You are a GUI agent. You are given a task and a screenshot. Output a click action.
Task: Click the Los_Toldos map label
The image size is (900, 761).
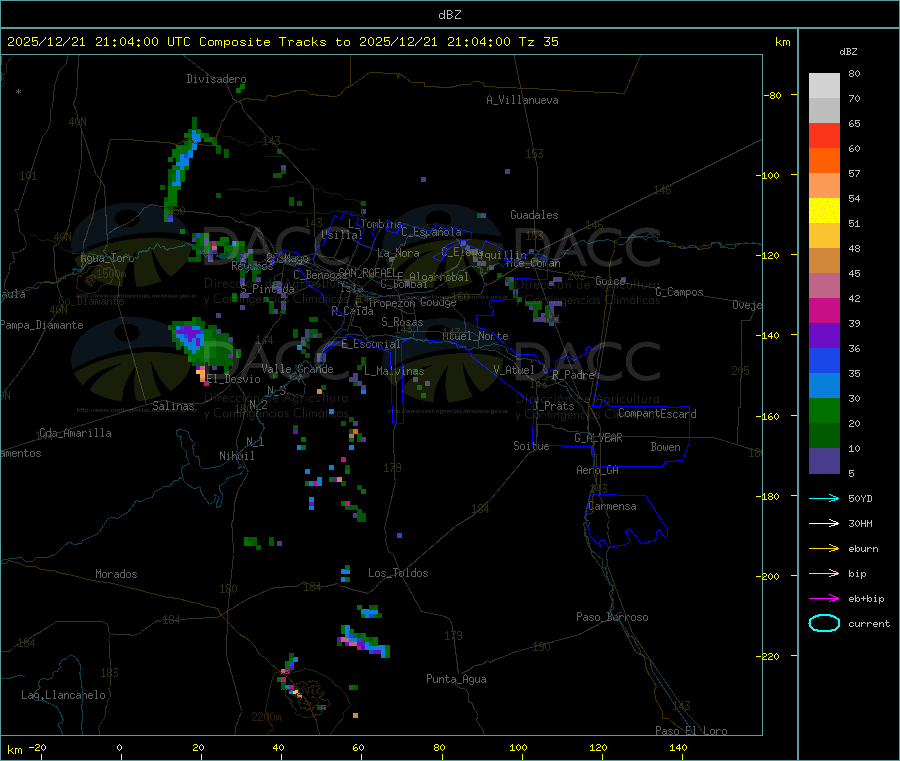[398, 573]
